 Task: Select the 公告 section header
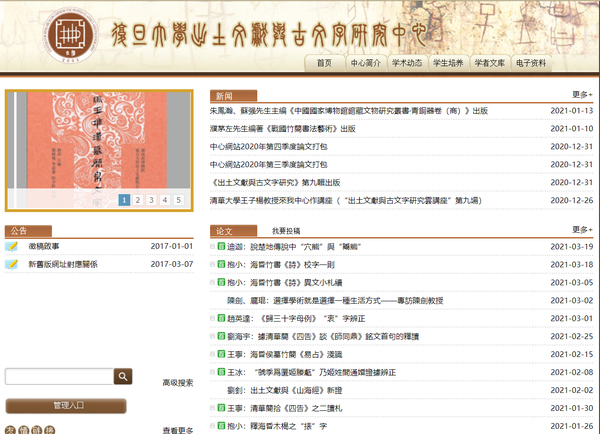(x=28, y=231)
